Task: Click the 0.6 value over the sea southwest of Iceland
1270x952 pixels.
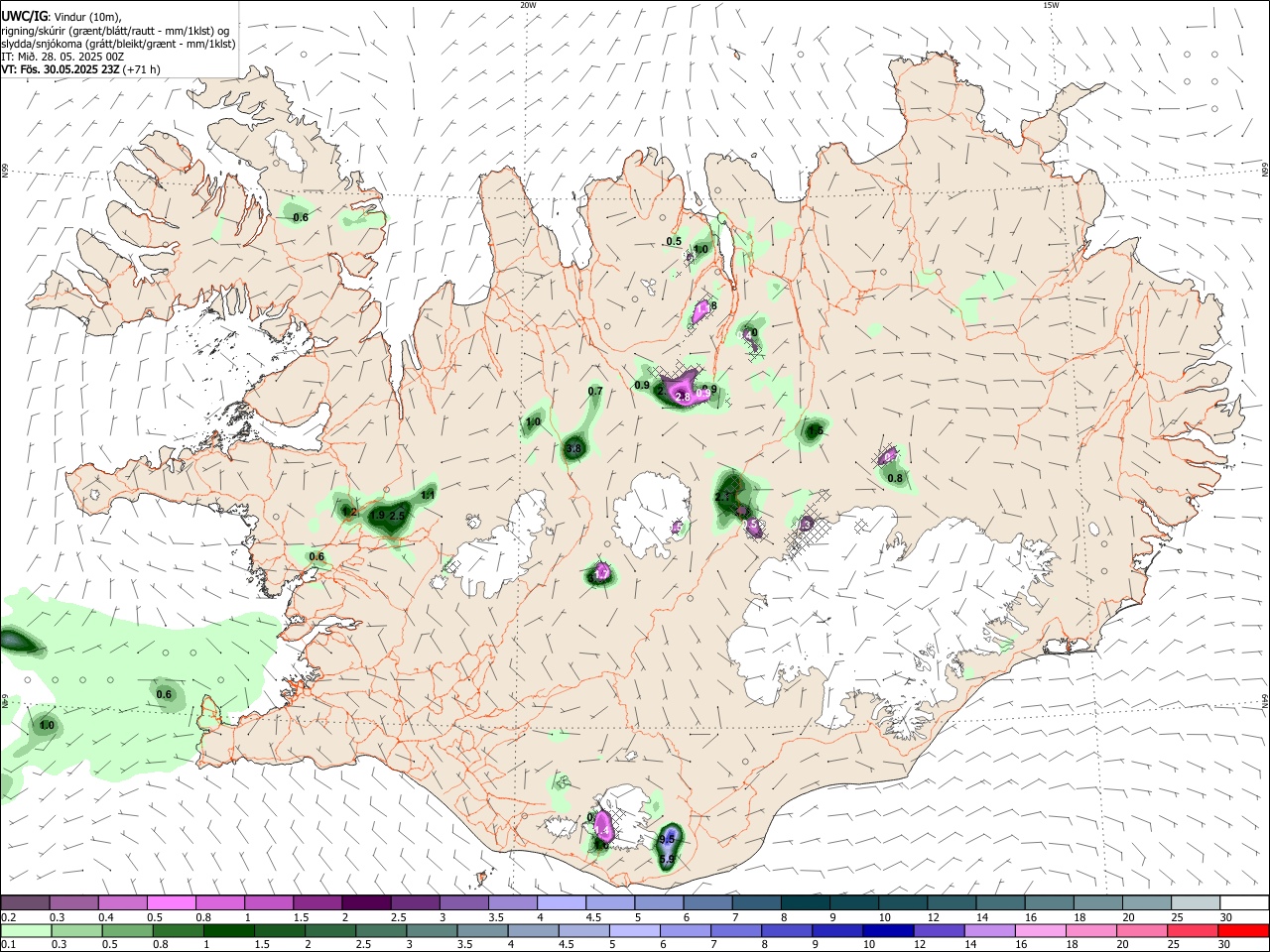Action: (165, 694)
